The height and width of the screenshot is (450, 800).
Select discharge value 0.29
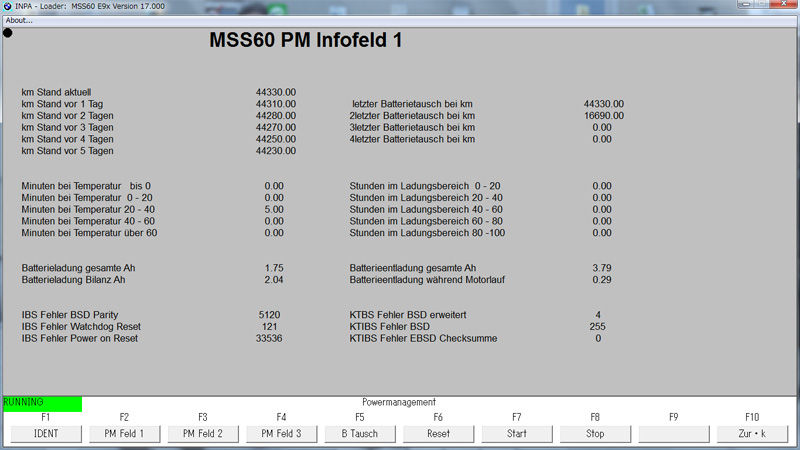click(602, 280)
